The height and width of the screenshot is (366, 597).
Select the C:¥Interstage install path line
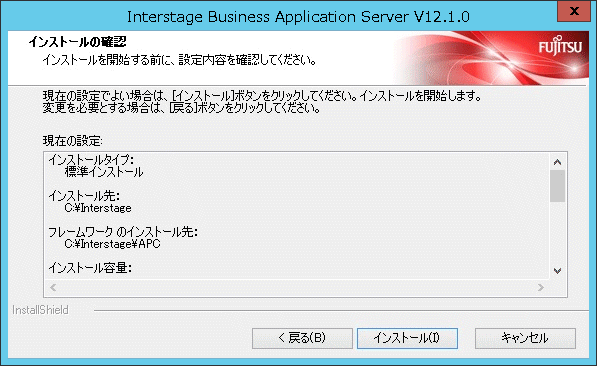coord(98,208)
